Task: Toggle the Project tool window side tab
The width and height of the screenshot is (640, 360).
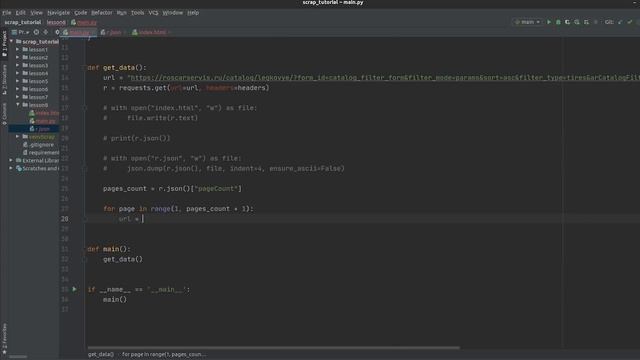Action: [x=4, y=44]
